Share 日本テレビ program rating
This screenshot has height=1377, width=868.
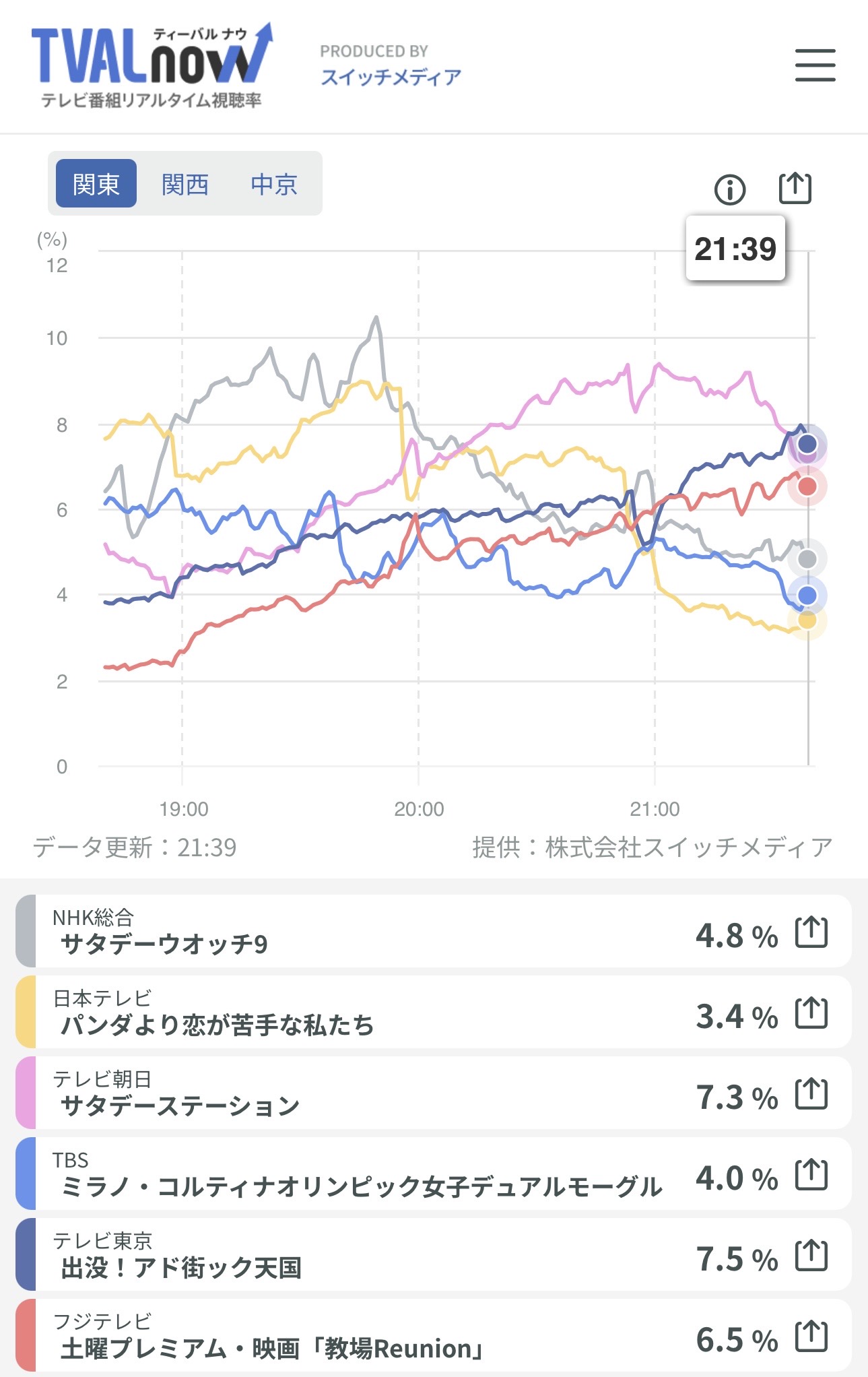811,1013
